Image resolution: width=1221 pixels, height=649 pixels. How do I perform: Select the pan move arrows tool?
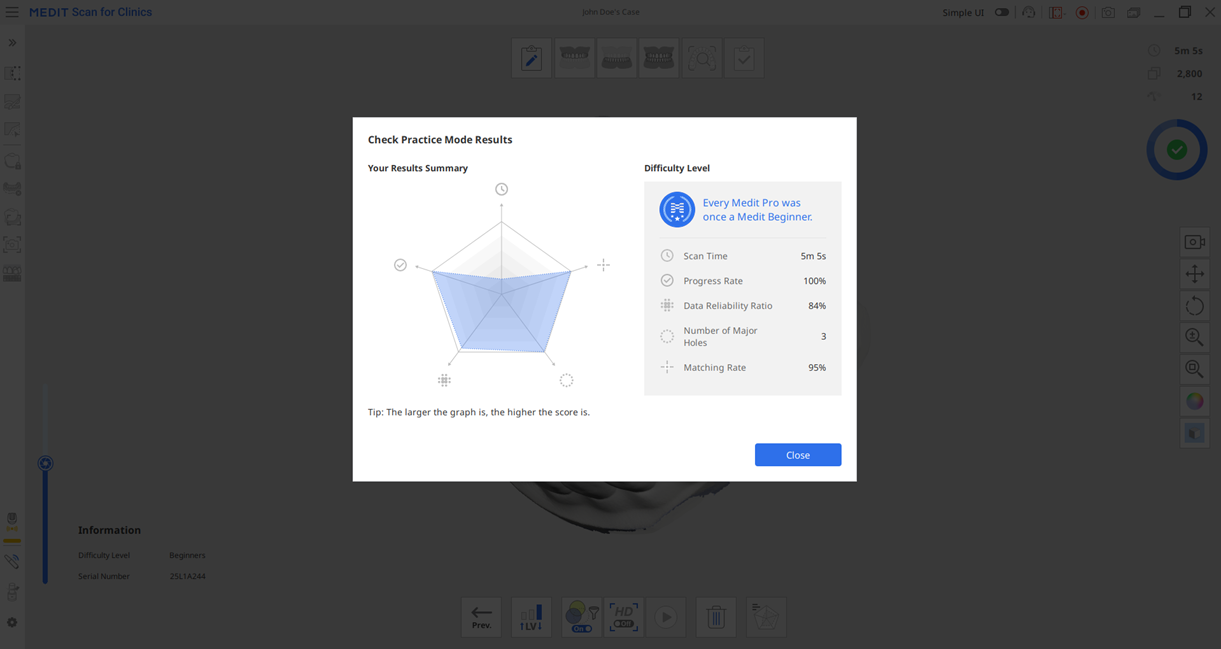coord(1195,274)
